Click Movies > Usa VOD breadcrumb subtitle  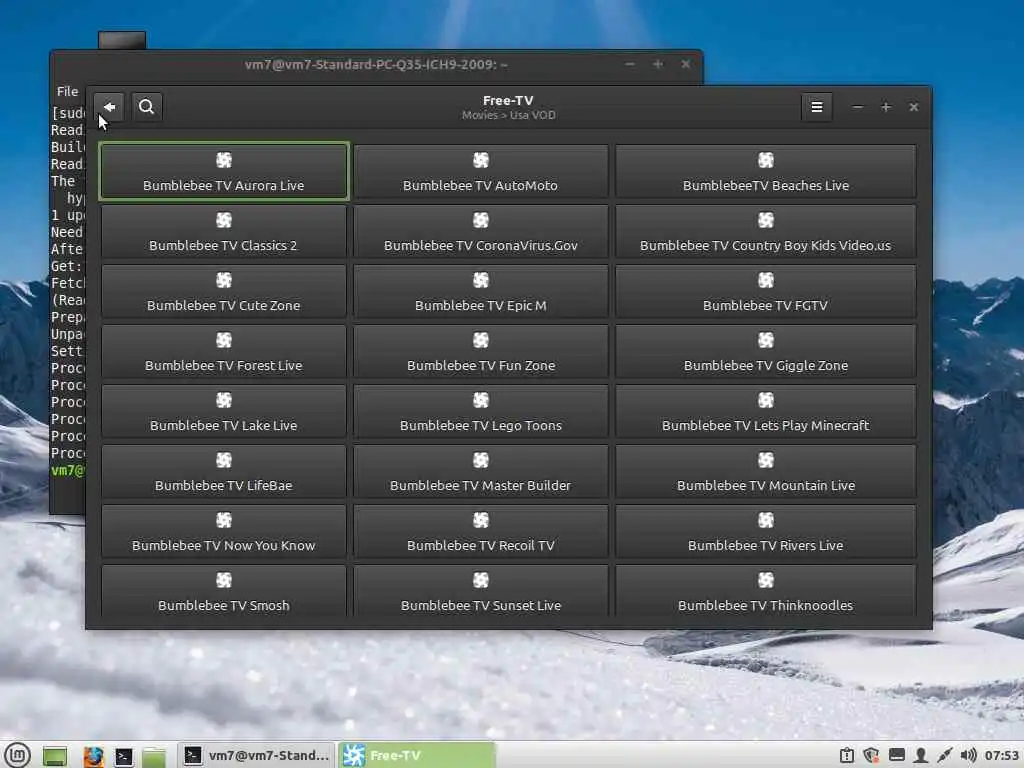point(509,115)
